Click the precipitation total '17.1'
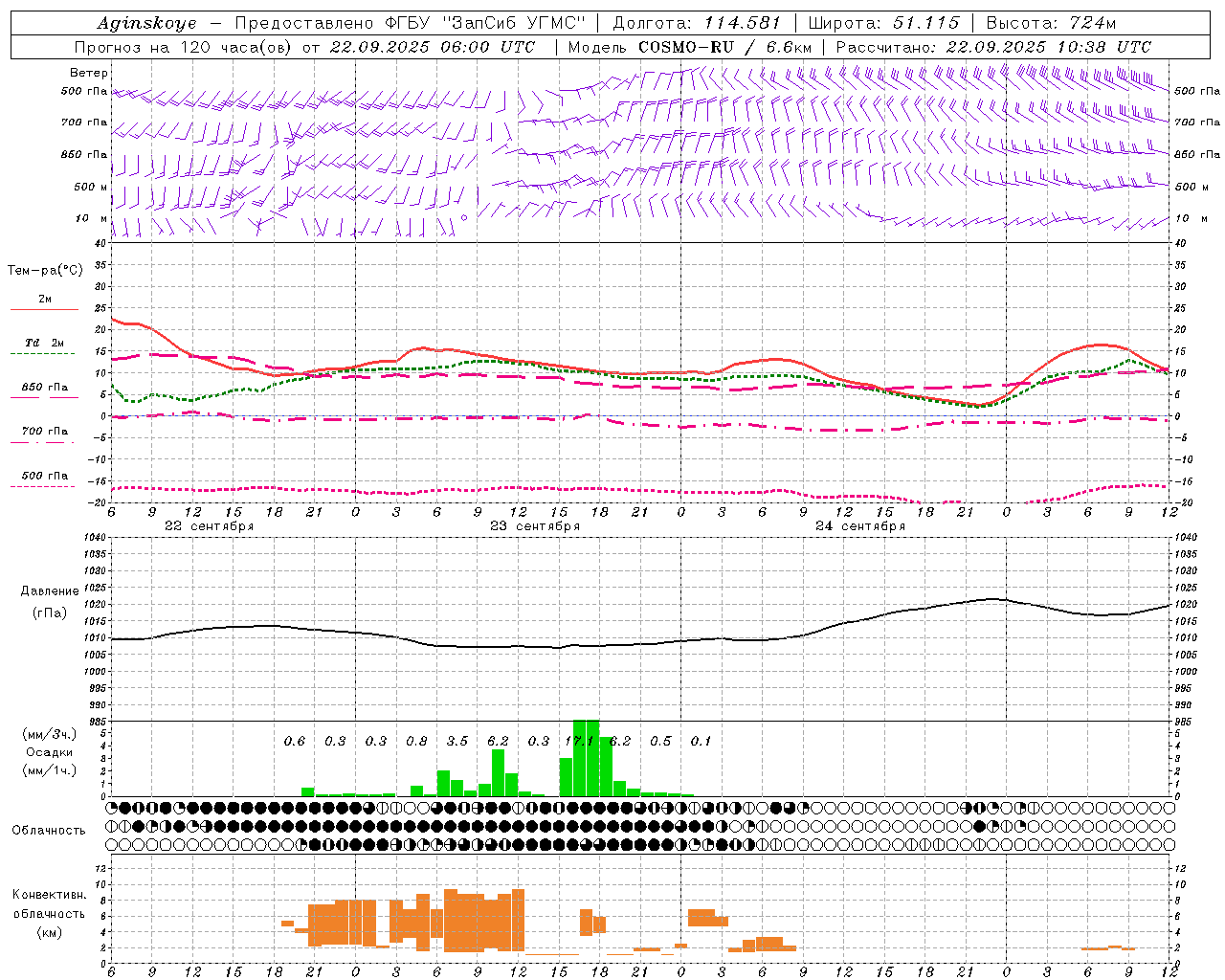Image resolution: width=1225 pixels, height=980 pixels. tap(578, 742)
